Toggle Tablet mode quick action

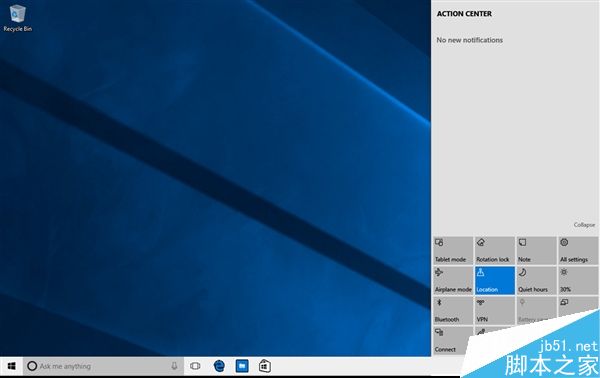tap(453, 251)
